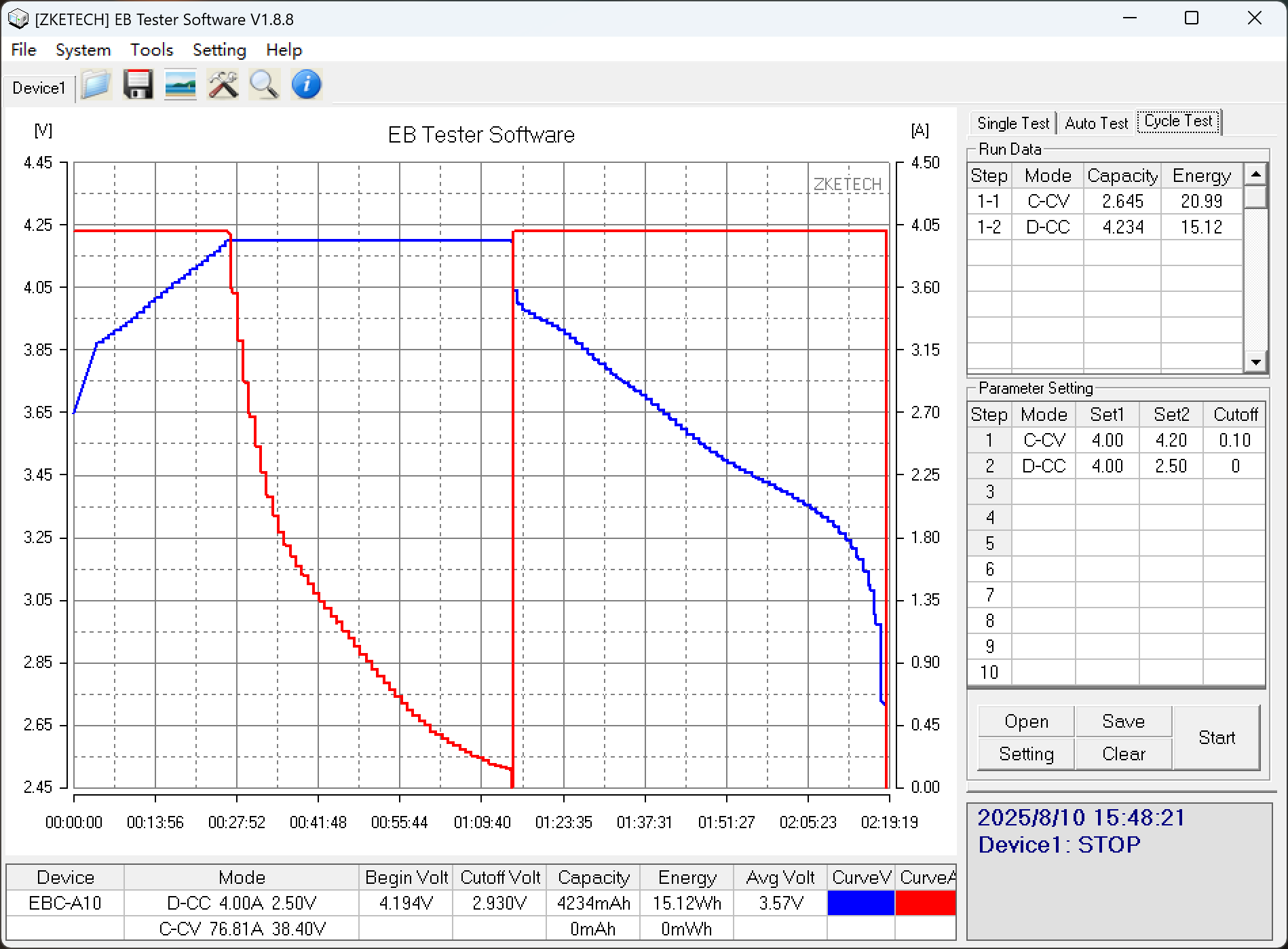
Task: Open the blue info icon
Action: pyautogui.click(x=306, y=86)
